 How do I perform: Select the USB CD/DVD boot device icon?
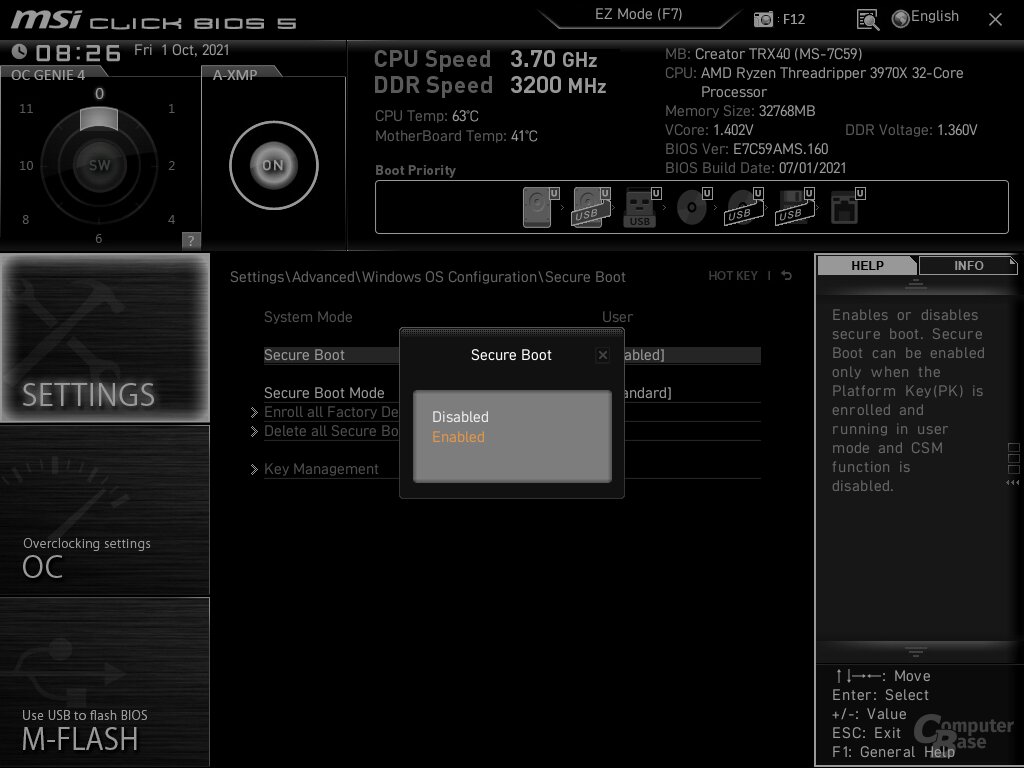point(744,207)
